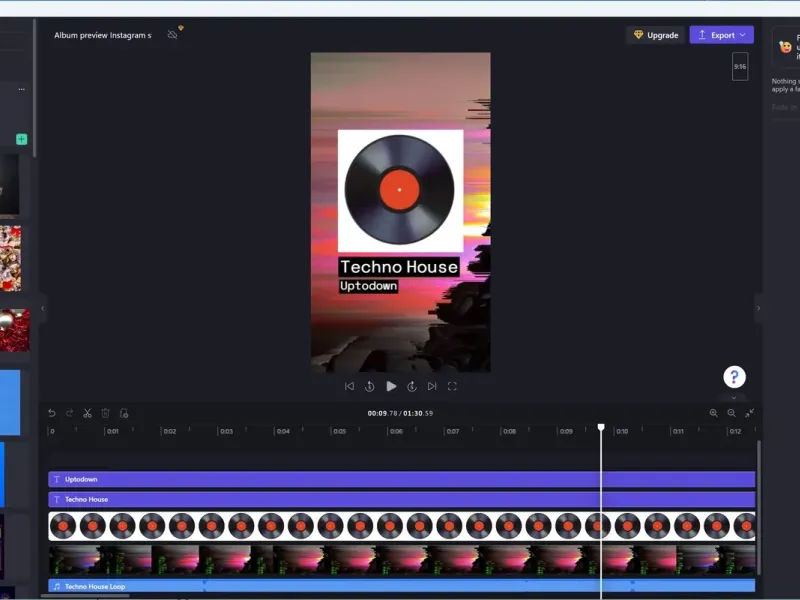This screenshot has width=800, height=600.
Task: Rename the Album preview Instagram title
Action: click(103, 35)
